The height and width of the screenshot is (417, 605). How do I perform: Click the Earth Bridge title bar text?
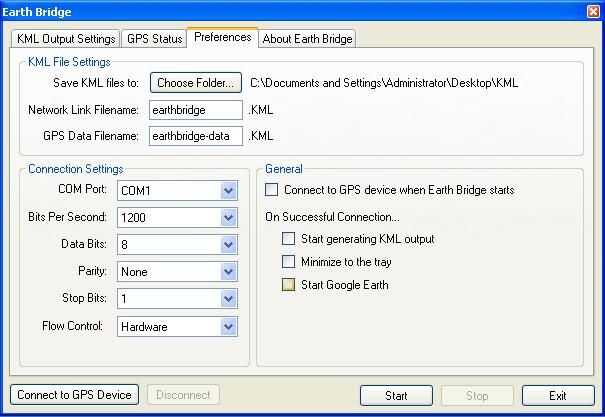tap(37, 12)
